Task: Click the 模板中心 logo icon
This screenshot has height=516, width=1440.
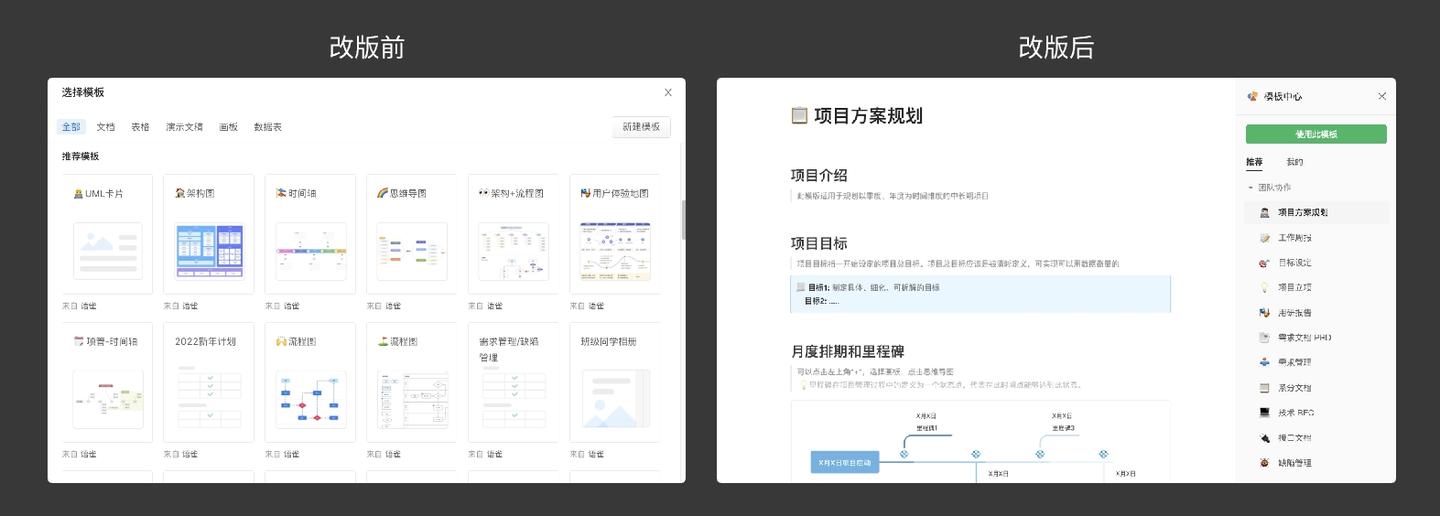Action: coord(1252,97)
